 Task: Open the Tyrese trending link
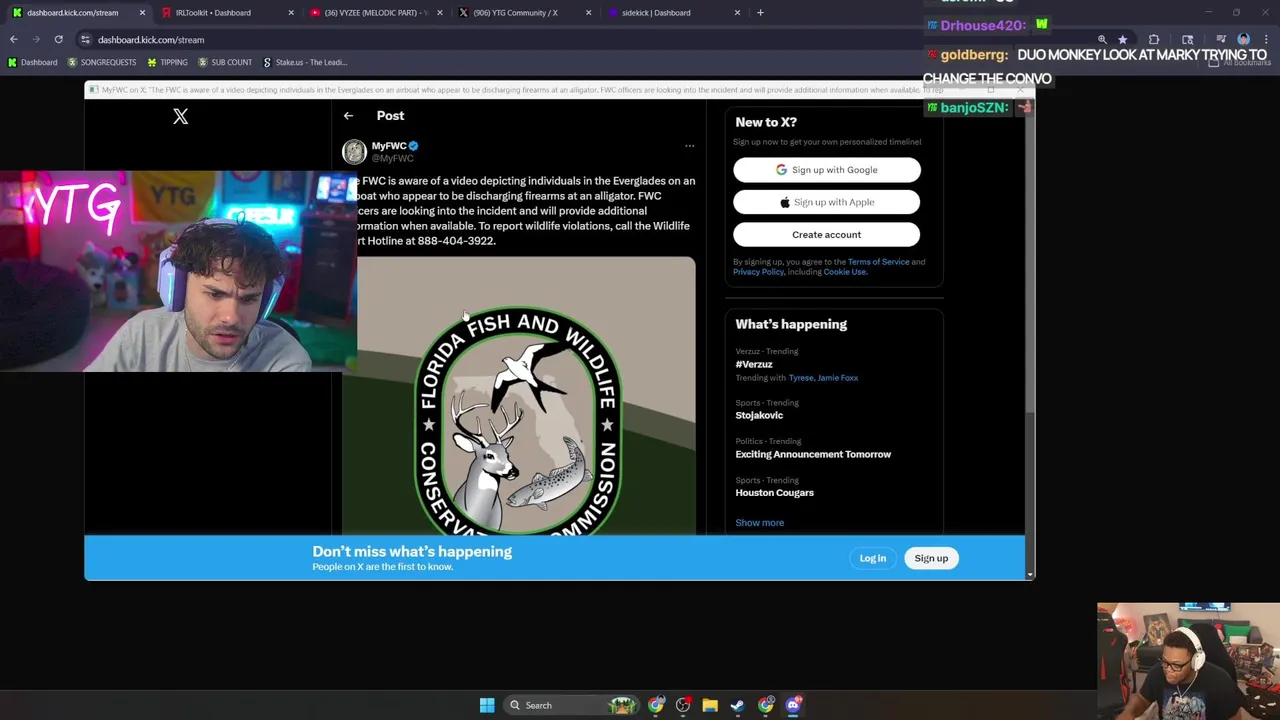[x=800, y=378]
